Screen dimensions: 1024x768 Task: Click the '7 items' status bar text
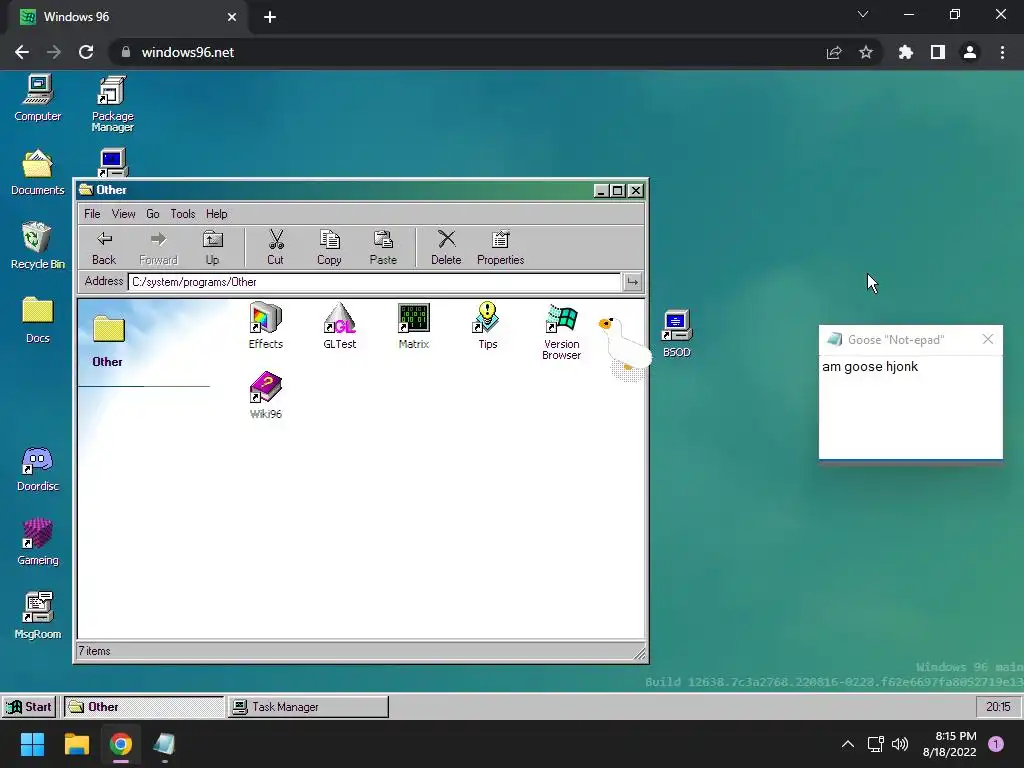95,651
